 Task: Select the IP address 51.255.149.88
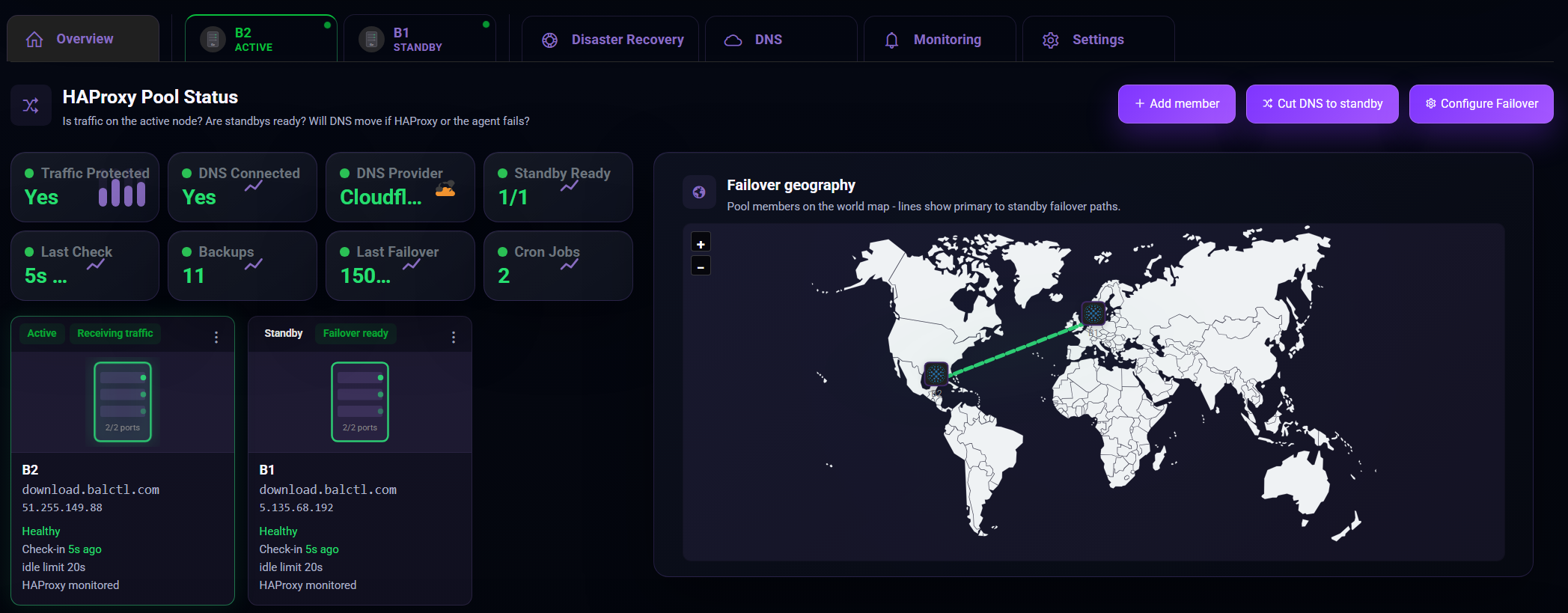(x=62, y=507)
